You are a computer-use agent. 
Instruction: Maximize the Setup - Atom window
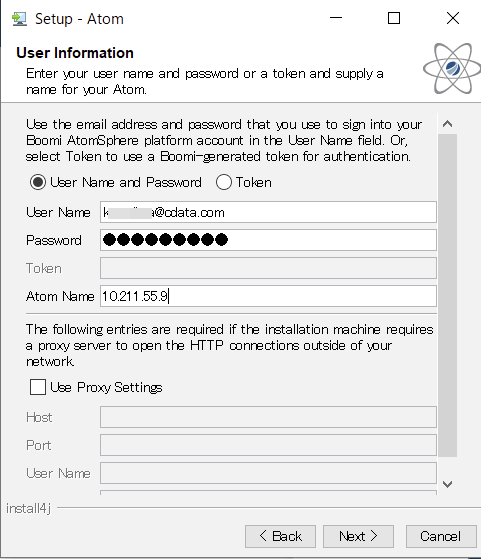(394, 18)
